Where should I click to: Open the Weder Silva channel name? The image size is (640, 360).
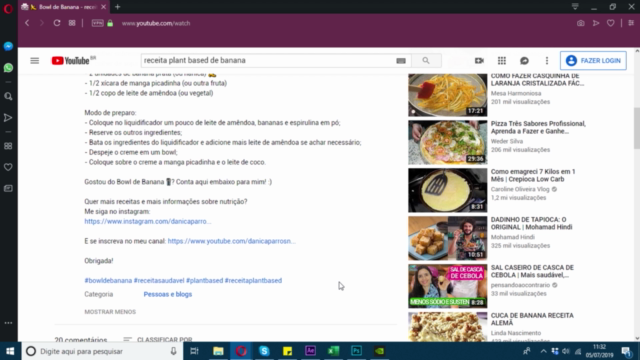coord(507,141)
